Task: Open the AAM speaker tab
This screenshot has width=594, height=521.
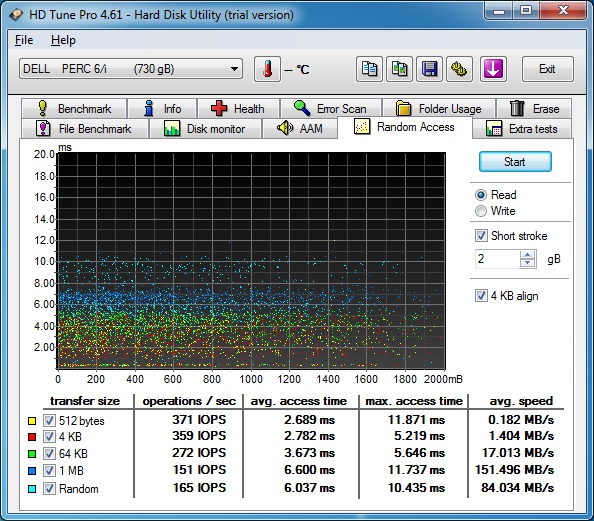Action: [x=300, y=129]
